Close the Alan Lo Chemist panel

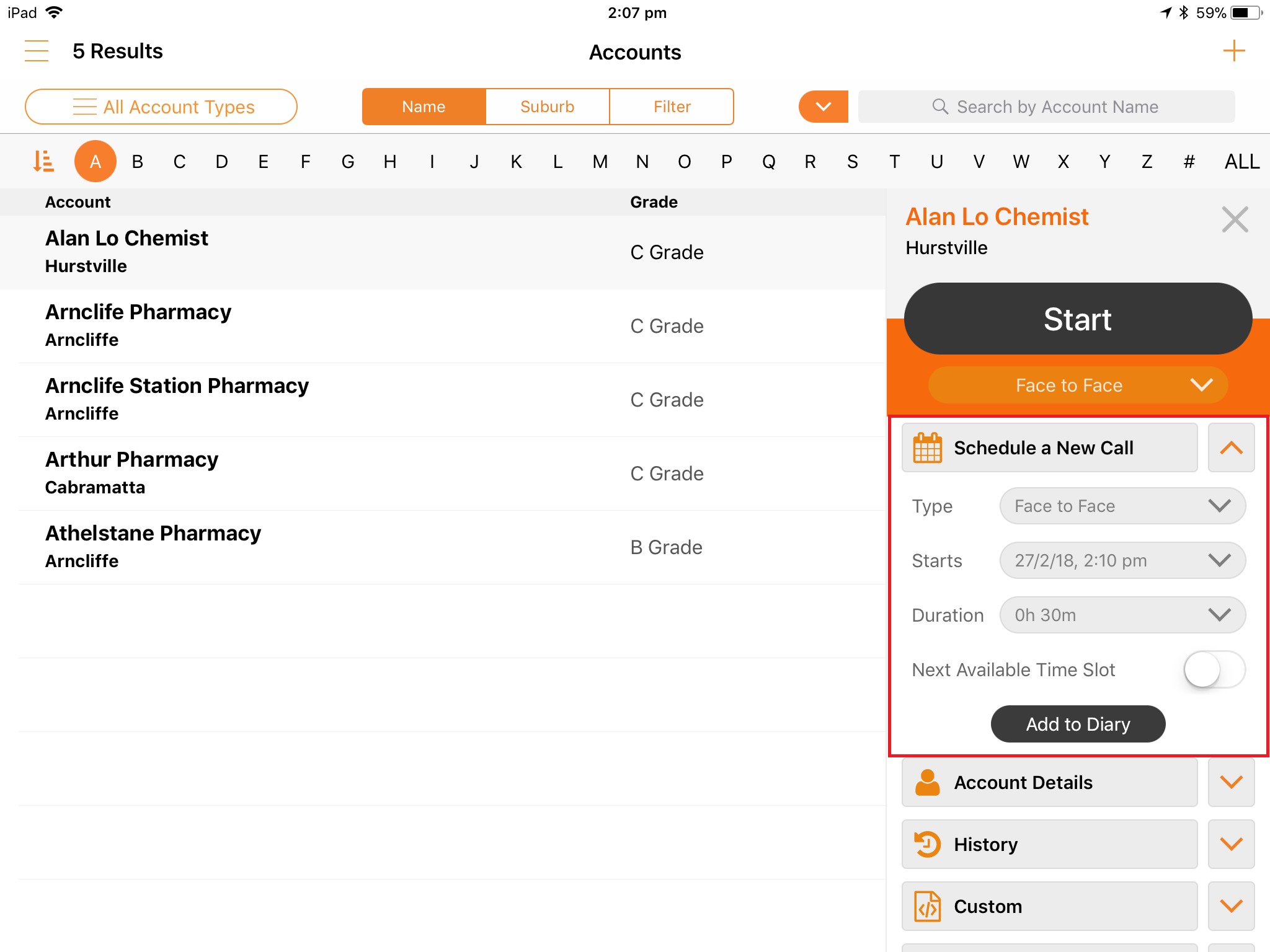click(x=1235, y=219)
